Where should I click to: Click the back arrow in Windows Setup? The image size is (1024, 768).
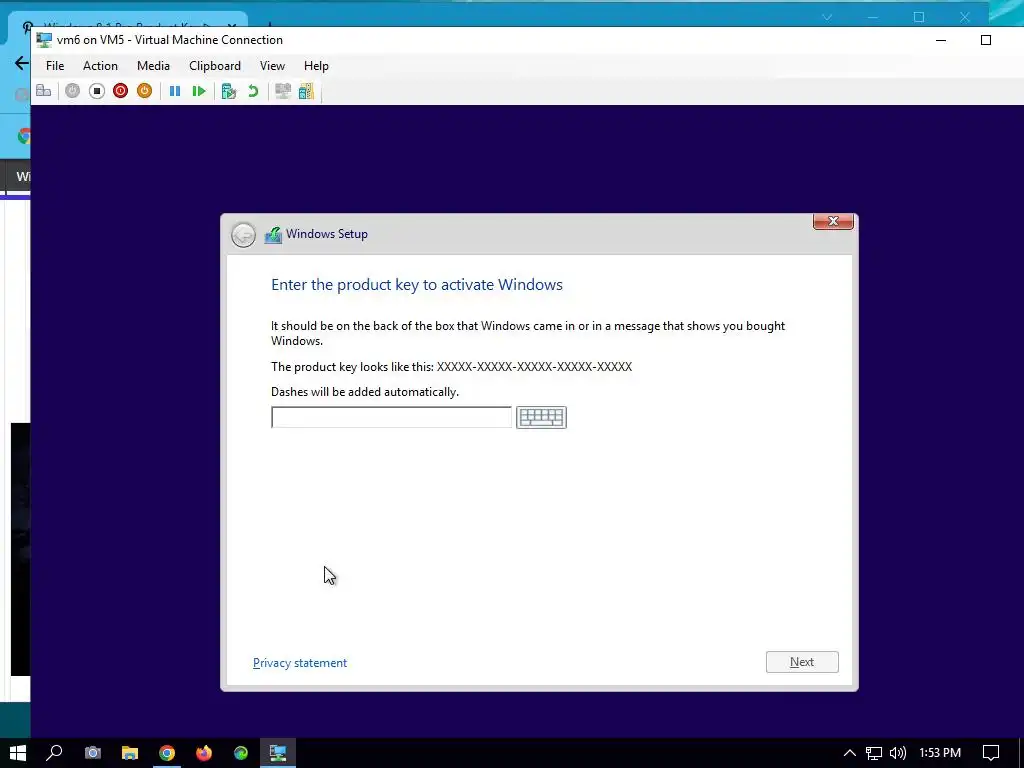click(244, 234)
